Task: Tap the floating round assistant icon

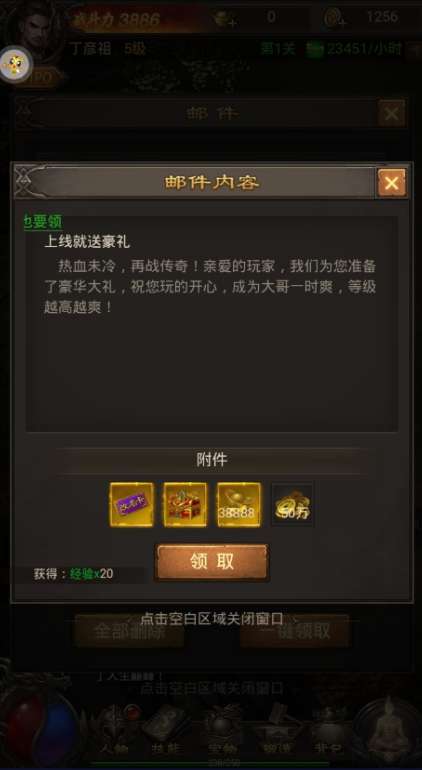Action: [x=16, y=64]
